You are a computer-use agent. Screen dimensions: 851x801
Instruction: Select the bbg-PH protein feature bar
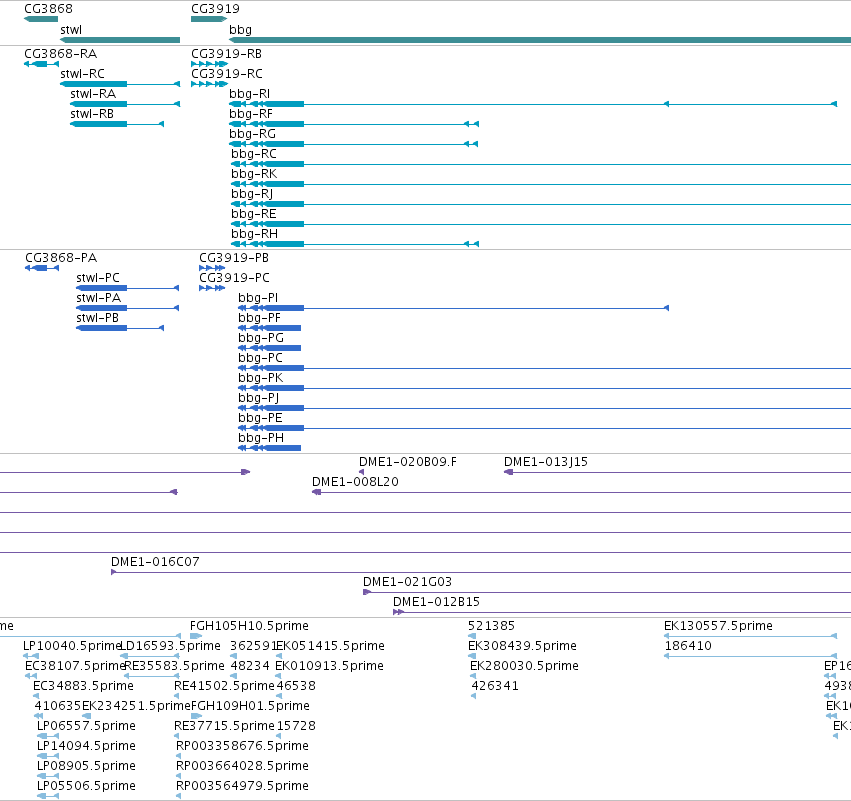(x=270, y=448)
